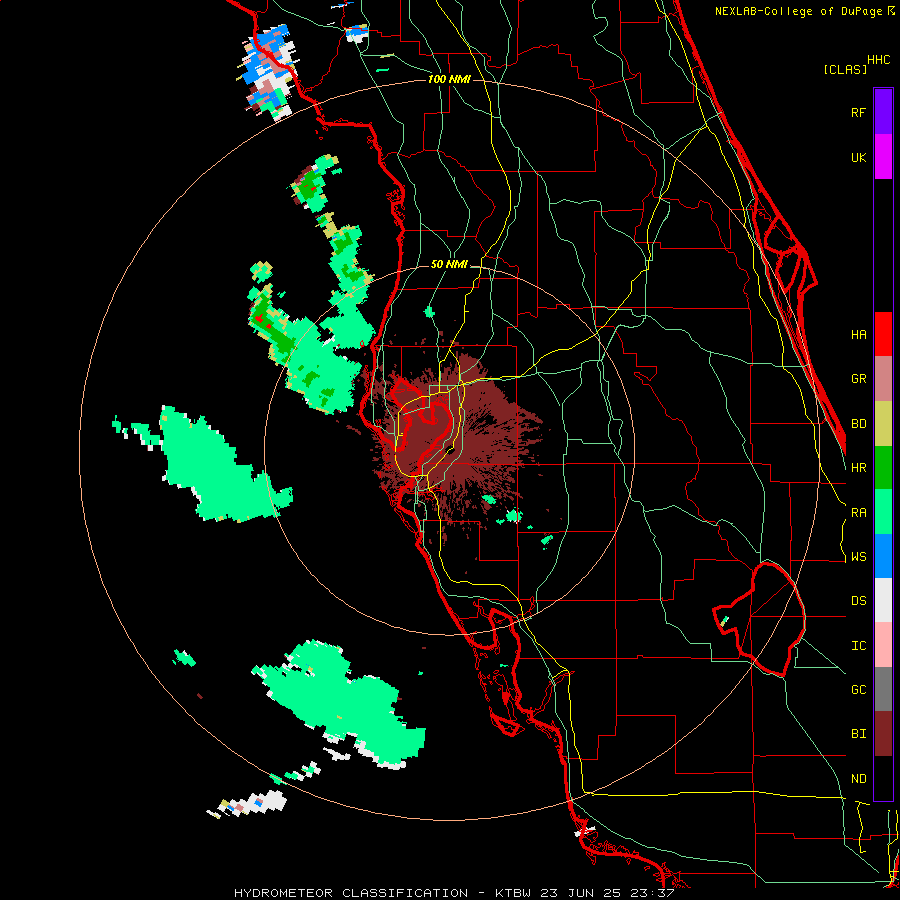Pick the DS white legend swatch
Image resolution: width=900 pixels, height=900 pixels.
tap(883, 600)
